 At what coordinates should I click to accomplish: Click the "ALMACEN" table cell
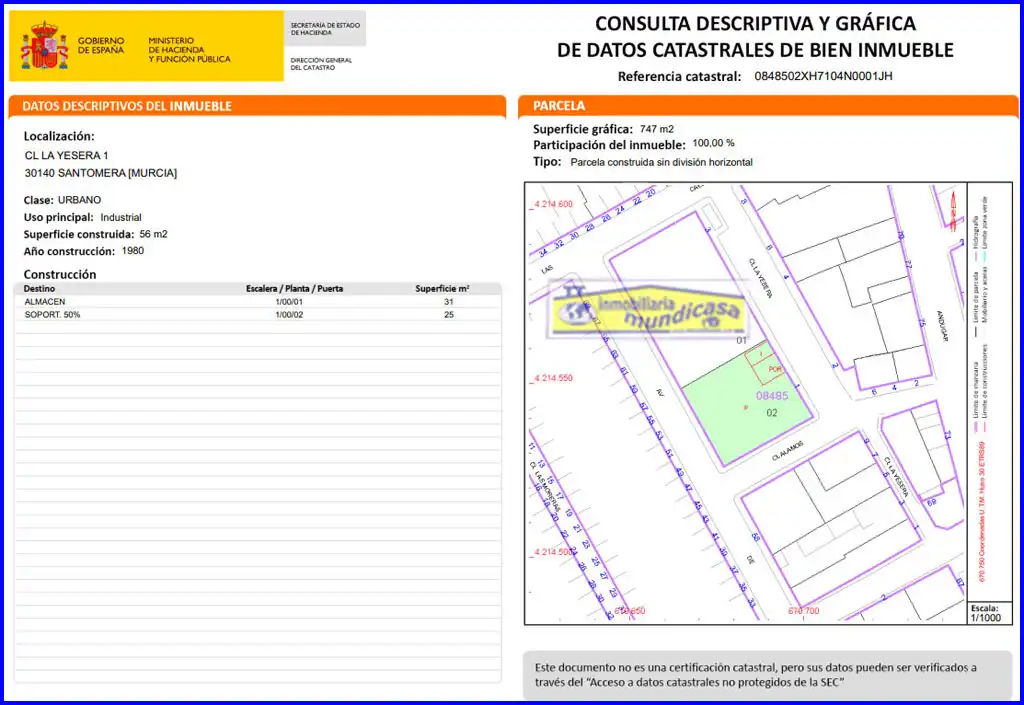[45, 302]
